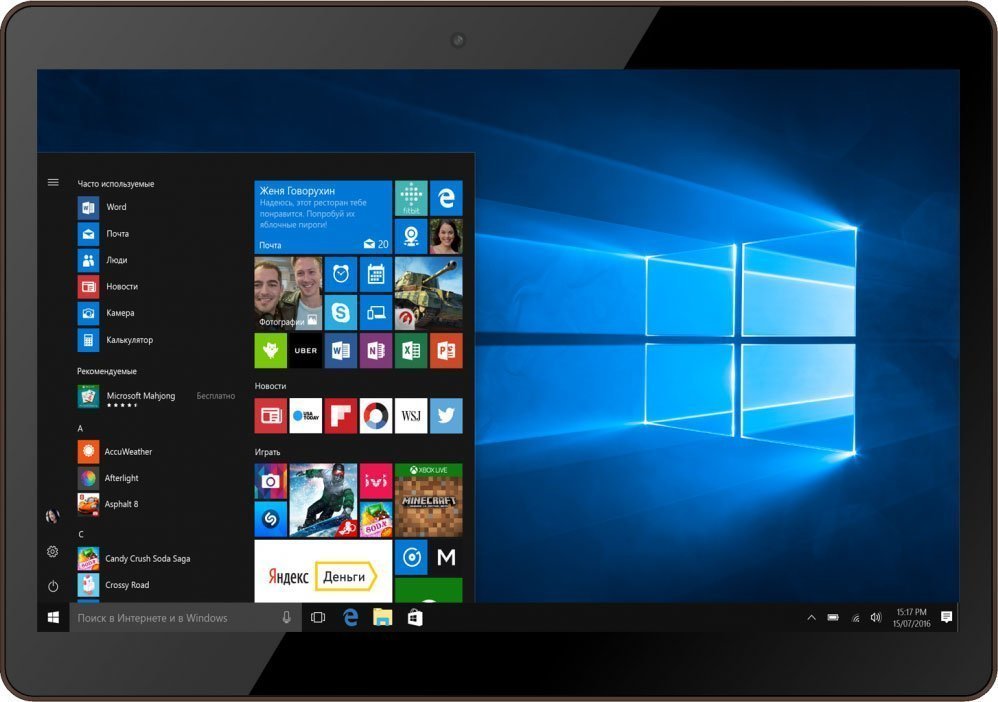Open the Store from the taskbar
This screenshot has width=998, height=702.
(415, 617)
